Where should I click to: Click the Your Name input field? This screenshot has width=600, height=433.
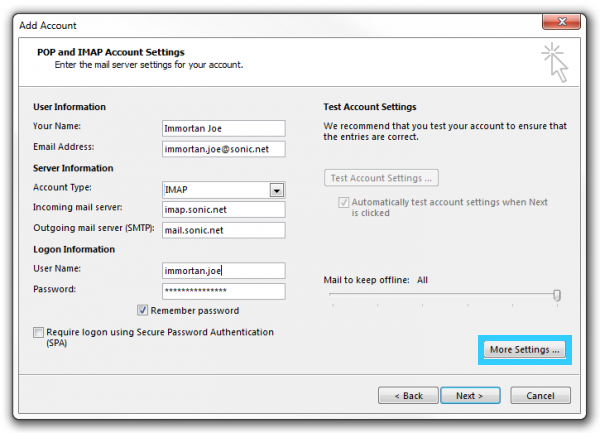coord(223,129)
